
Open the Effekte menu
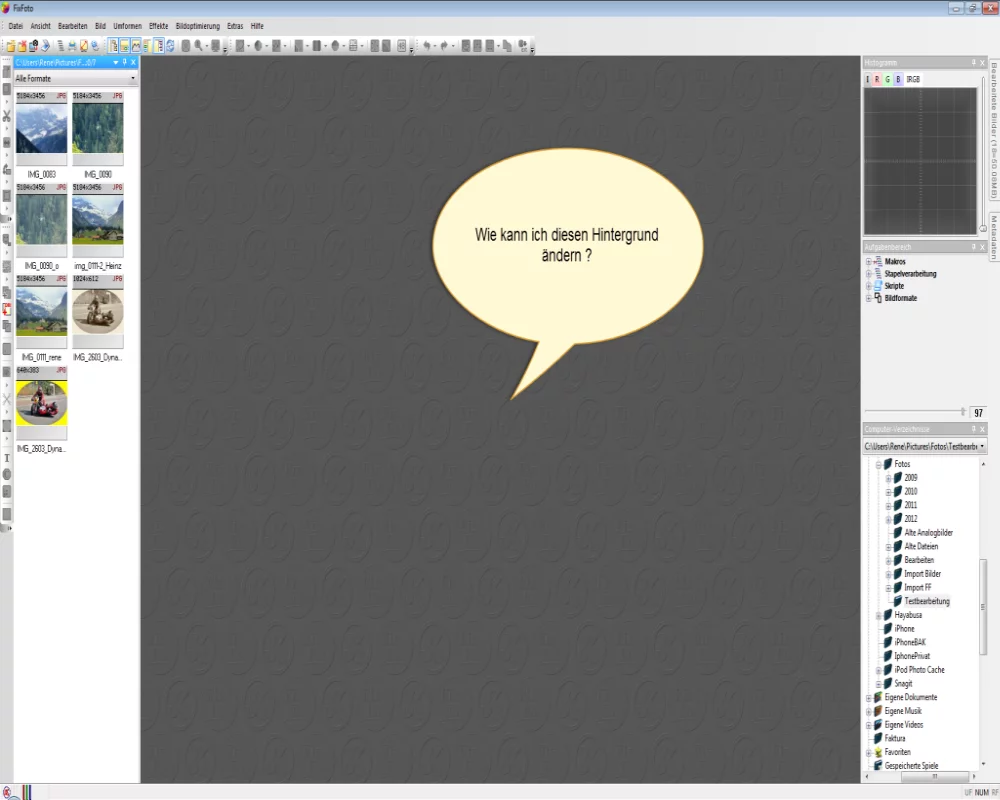158,24
